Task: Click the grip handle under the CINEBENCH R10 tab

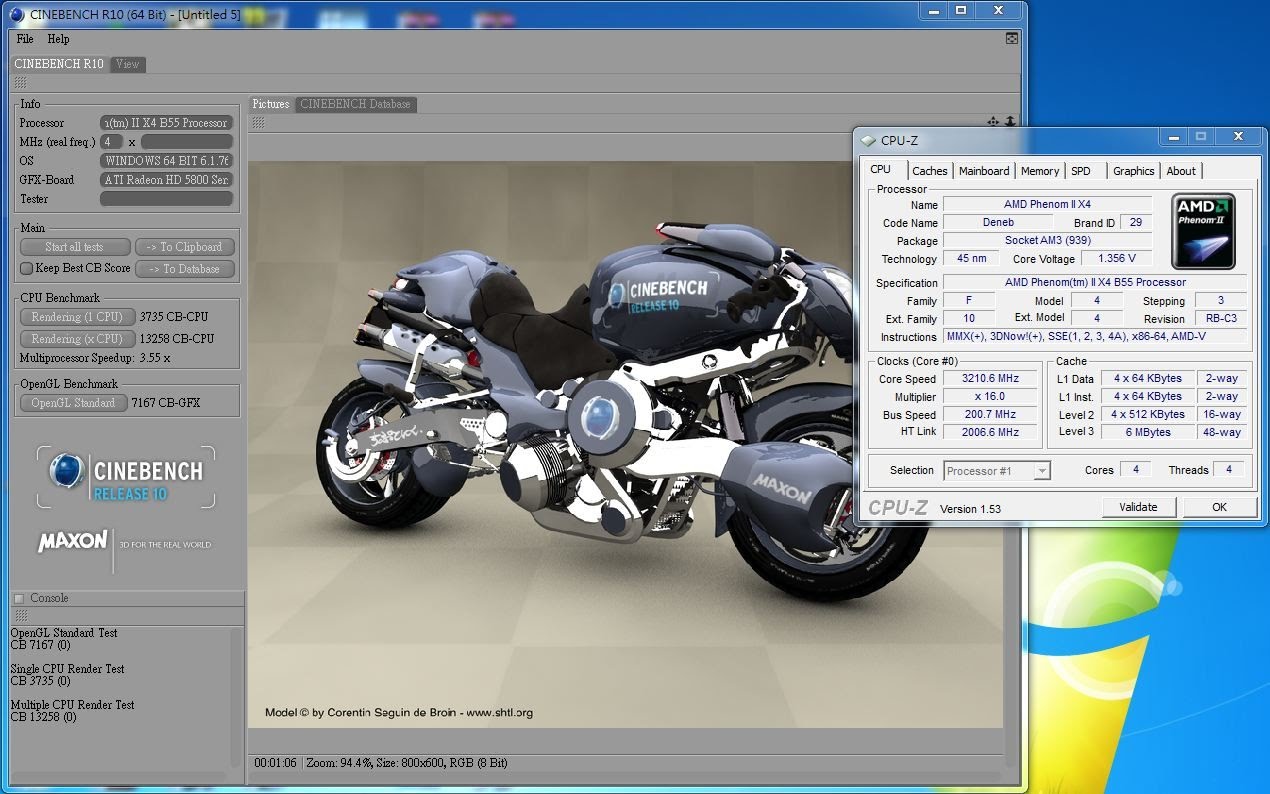Action: pos(20,82)
